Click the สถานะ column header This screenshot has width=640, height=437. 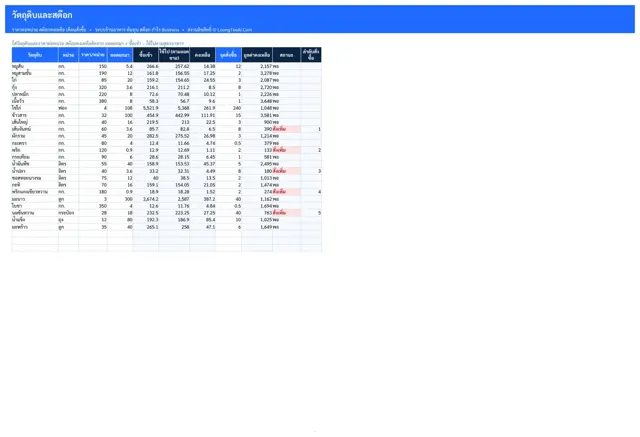point(287,55)
